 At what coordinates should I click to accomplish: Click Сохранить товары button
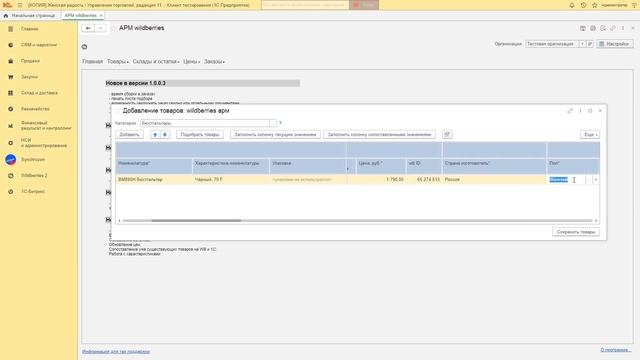[576, 232]
